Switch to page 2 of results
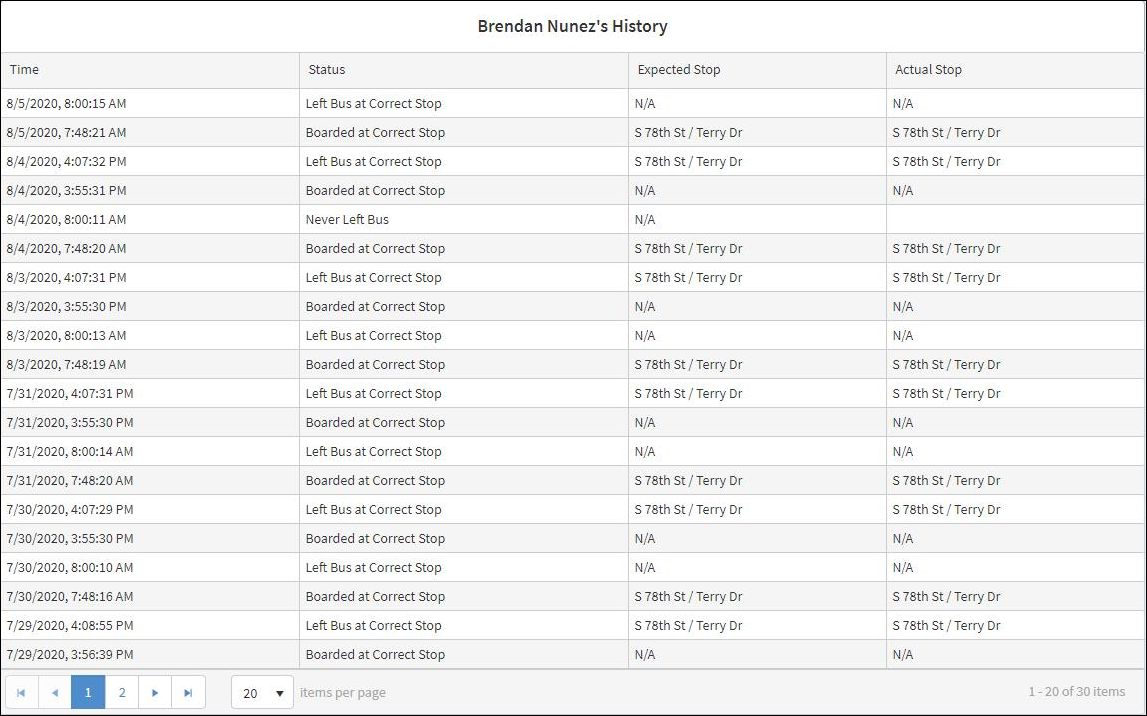The image size is (1147, 716). [x=122, y=692]
